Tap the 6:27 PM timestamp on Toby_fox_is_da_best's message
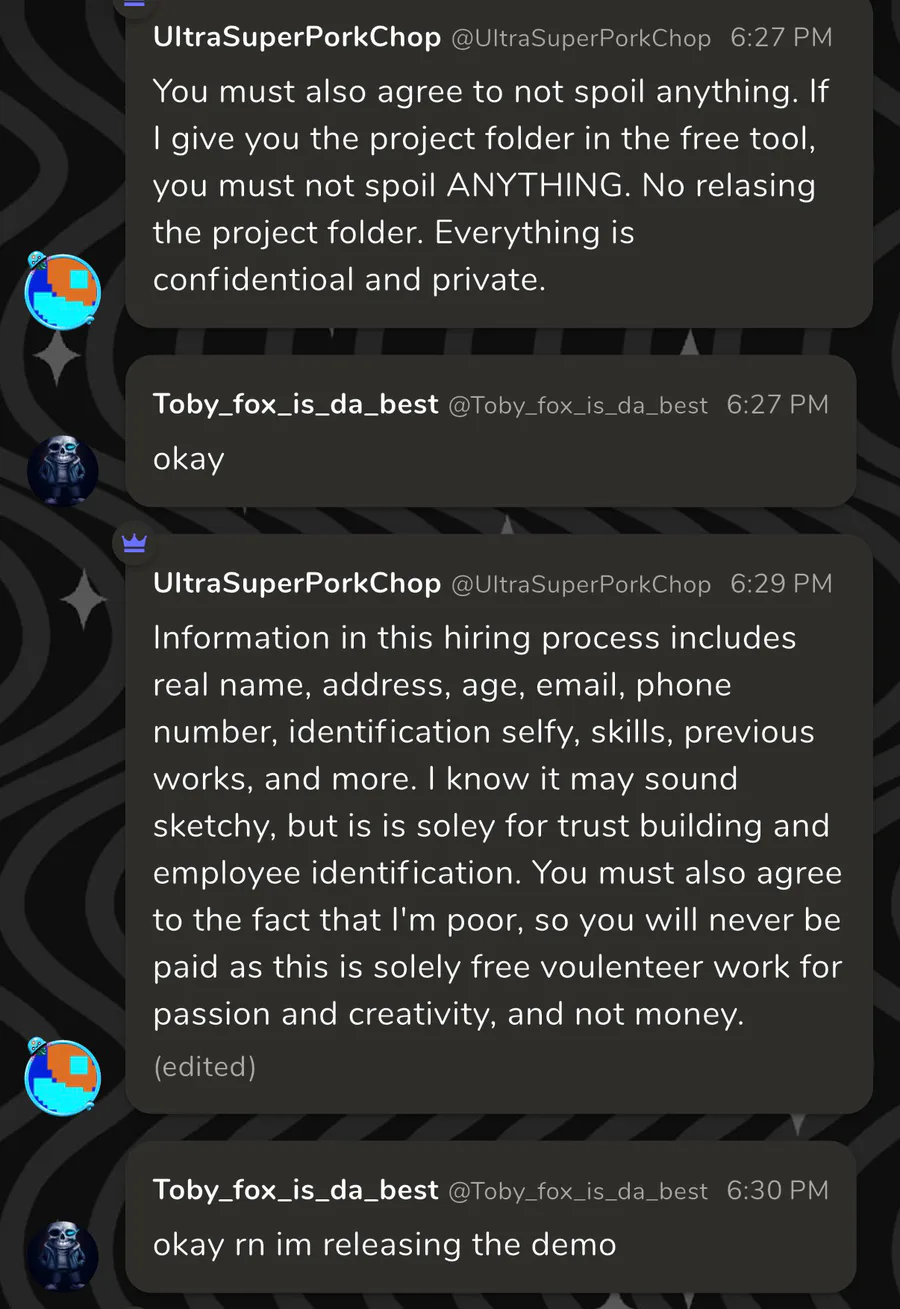 [x=777, y=405]
